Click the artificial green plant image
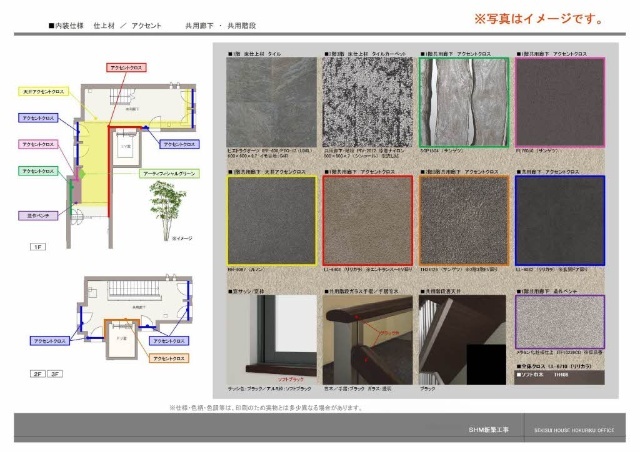 167,210
